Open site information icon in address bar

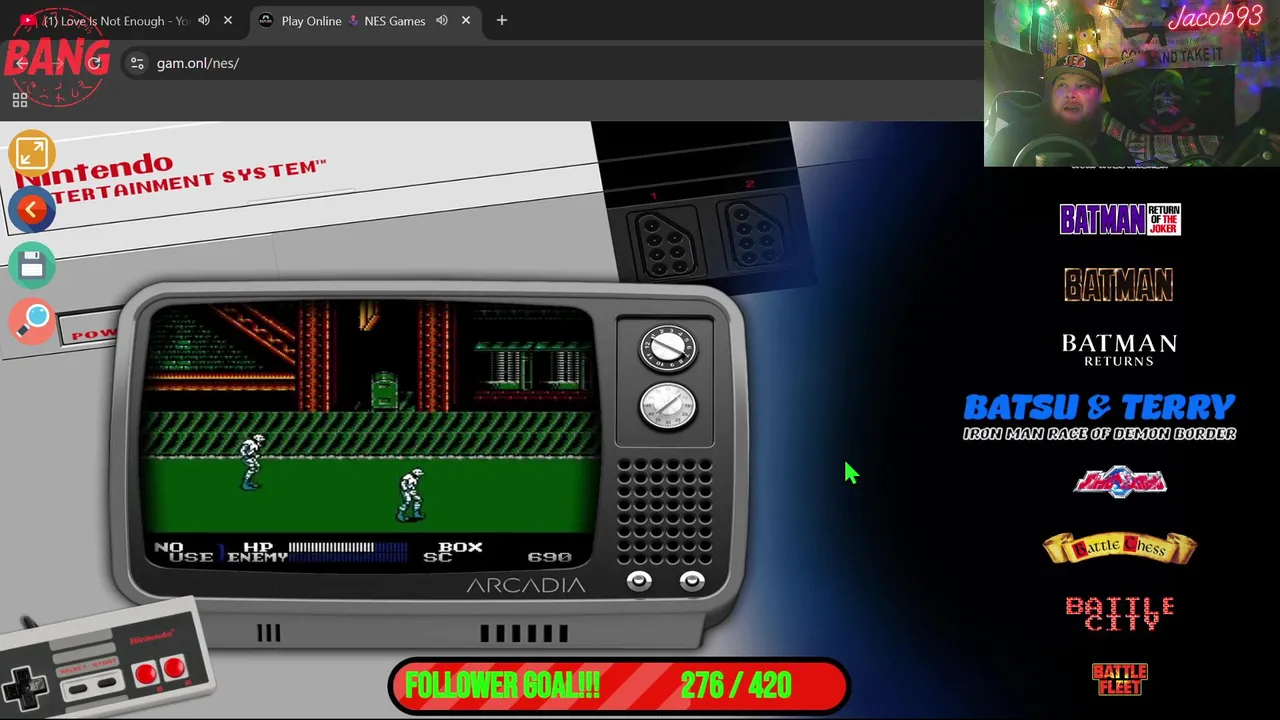tap(137, 63)
